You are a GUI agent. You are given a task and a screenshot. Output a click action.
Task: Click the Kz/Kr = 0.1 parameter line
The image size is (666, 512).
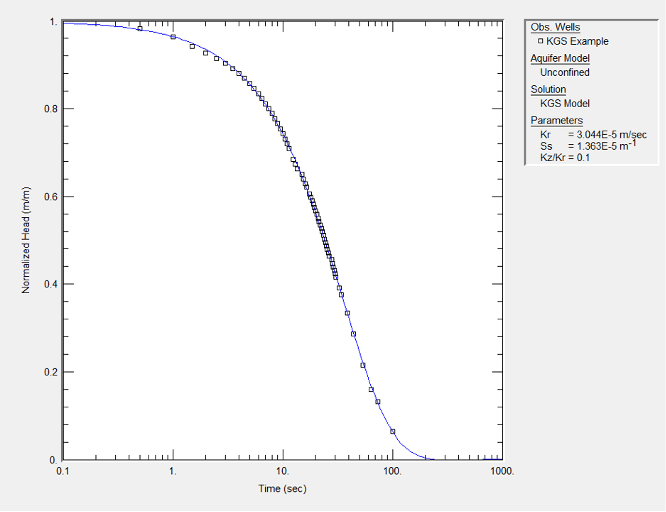(x=564, y=158)
